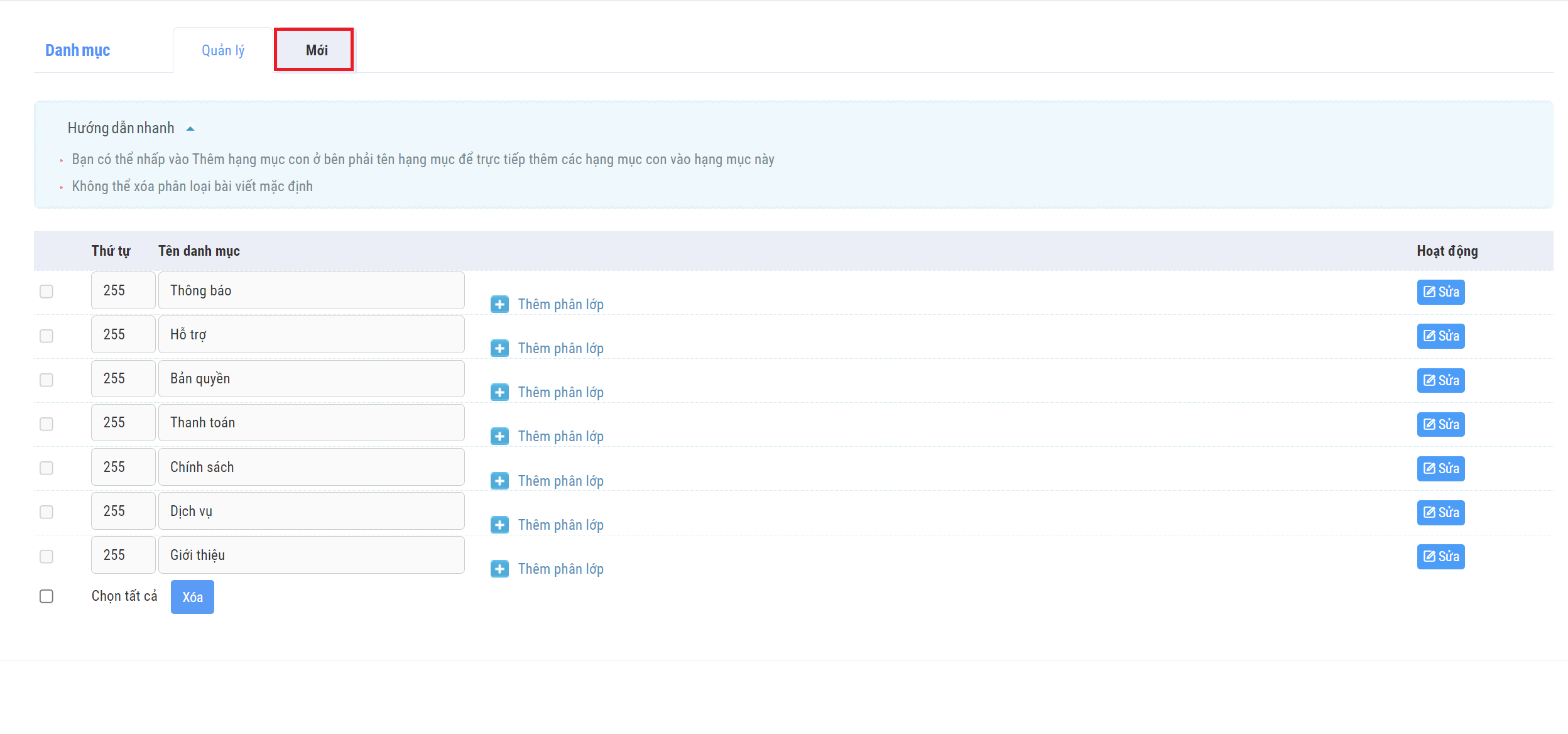Select the Chính sách row checkbox
The image size is (1568, 734).
46,468
